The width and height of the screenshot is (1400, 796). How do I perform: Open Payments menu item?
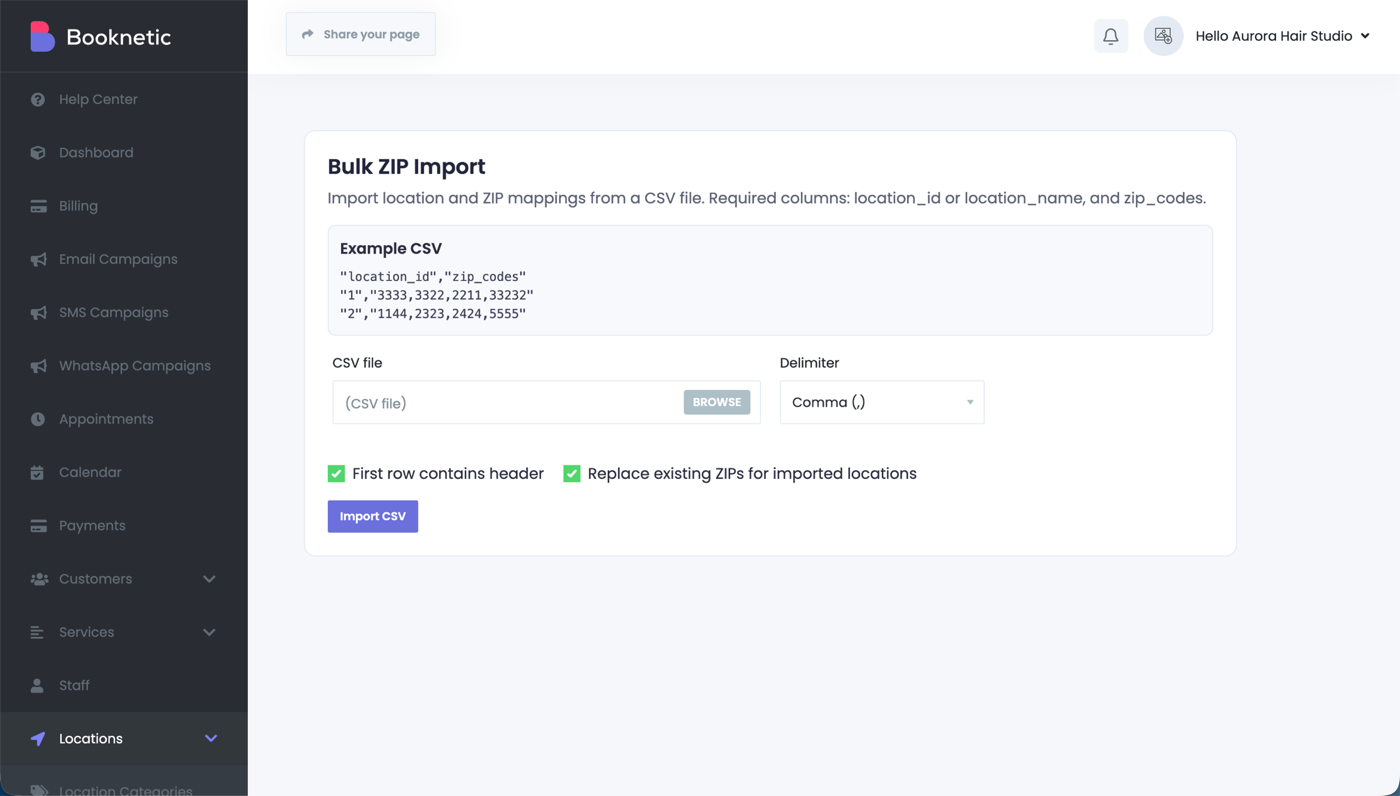tap(124, 526)
